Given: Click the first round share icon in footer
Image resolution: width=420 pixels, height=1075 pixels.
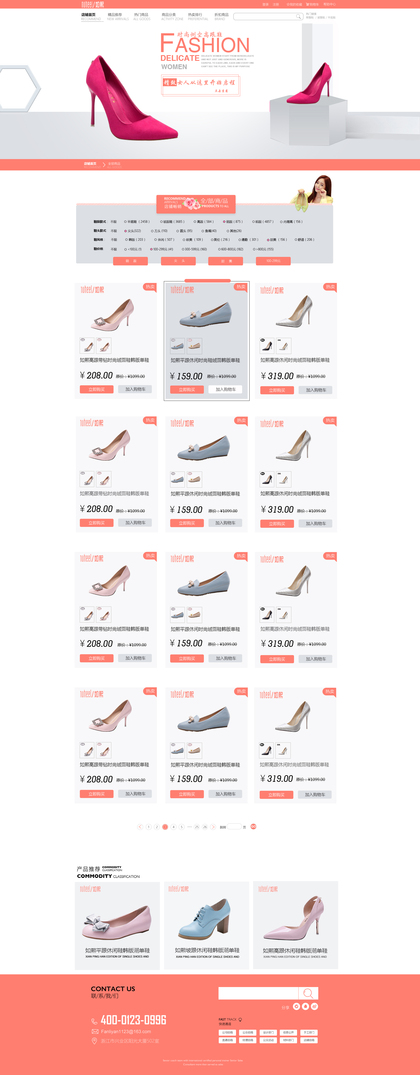Looking at the screenshot, I should tap(296, 1006).
